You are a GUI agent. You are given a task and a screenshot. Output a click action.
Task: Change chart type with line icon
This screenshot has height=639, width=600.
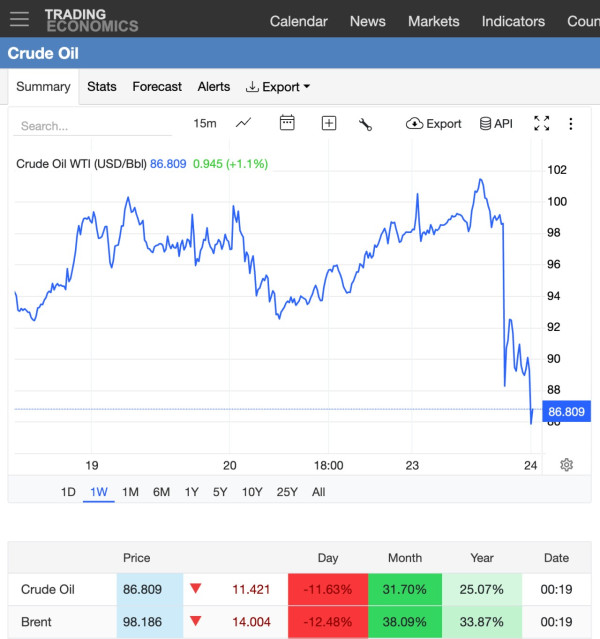243,123
